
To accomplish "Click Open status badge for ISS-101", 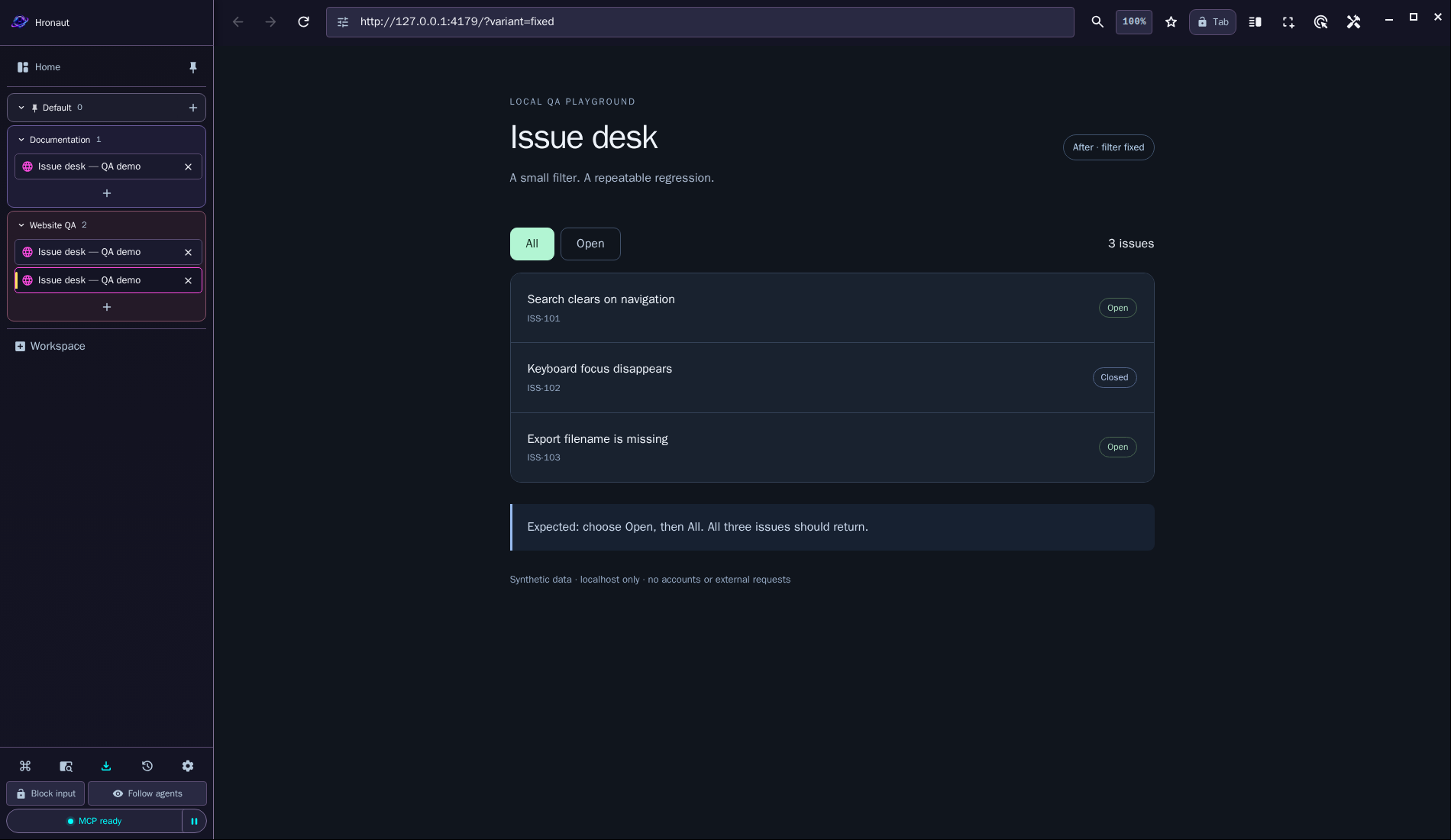I will [x=1117, y=308].
